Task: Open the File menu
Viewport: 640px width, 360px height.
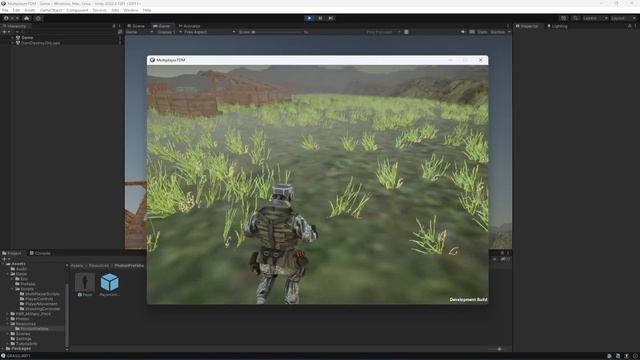Action: tap(5, 10)
